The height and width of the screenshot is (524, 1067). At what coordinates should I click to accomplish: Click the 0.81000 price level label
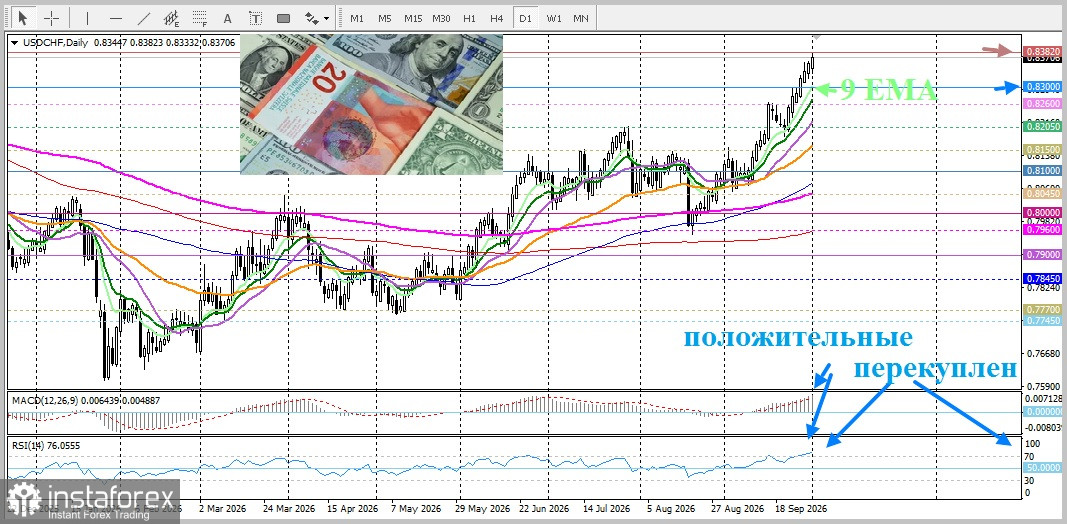click(1043, 171)
